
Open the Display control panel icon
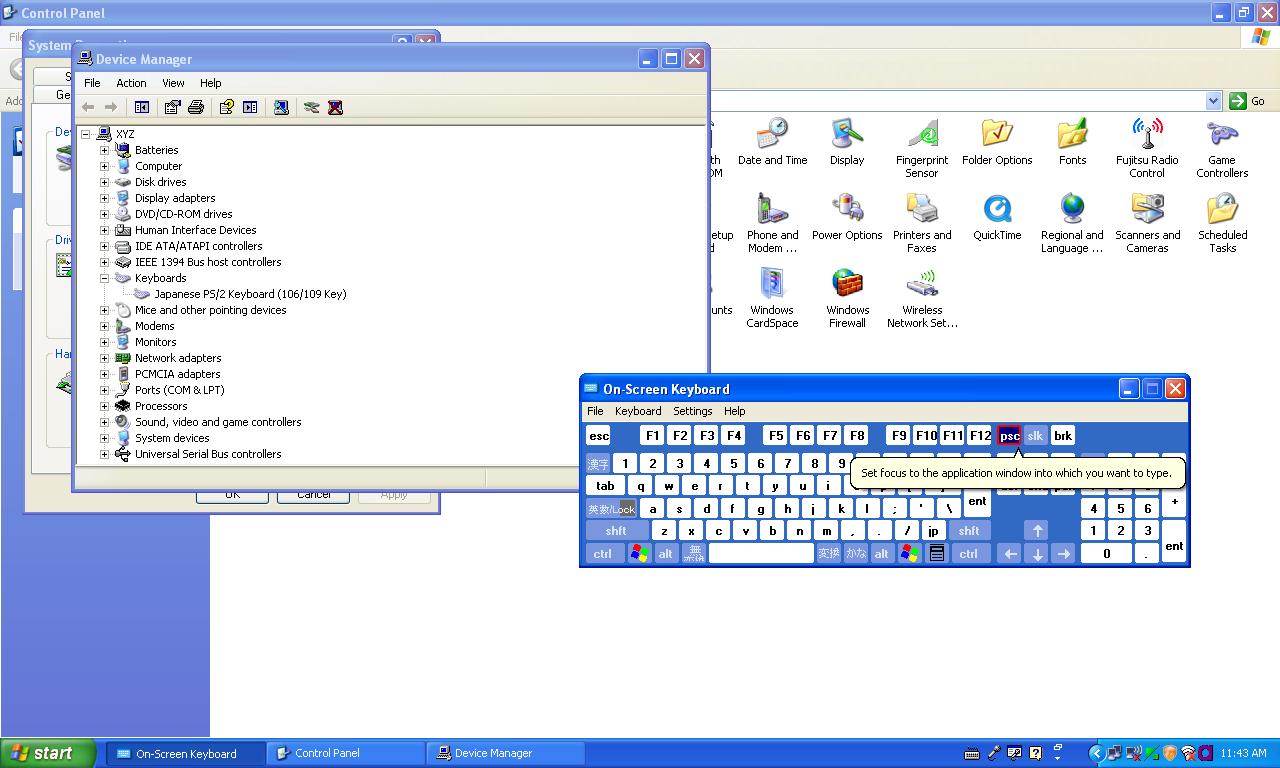coord(847,142)
